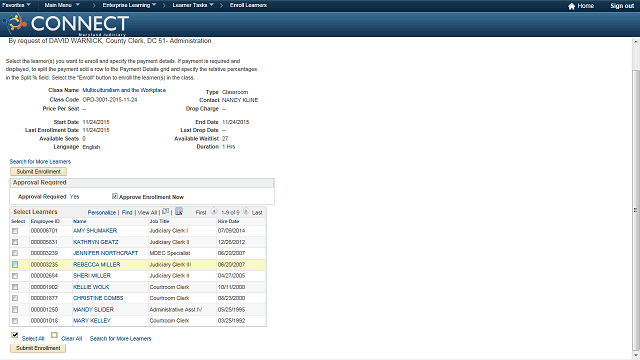The height and width of the screenshot is (360, 640).
Task: Open the Favorites dropdown menu
Action: [x=16, y=5]
